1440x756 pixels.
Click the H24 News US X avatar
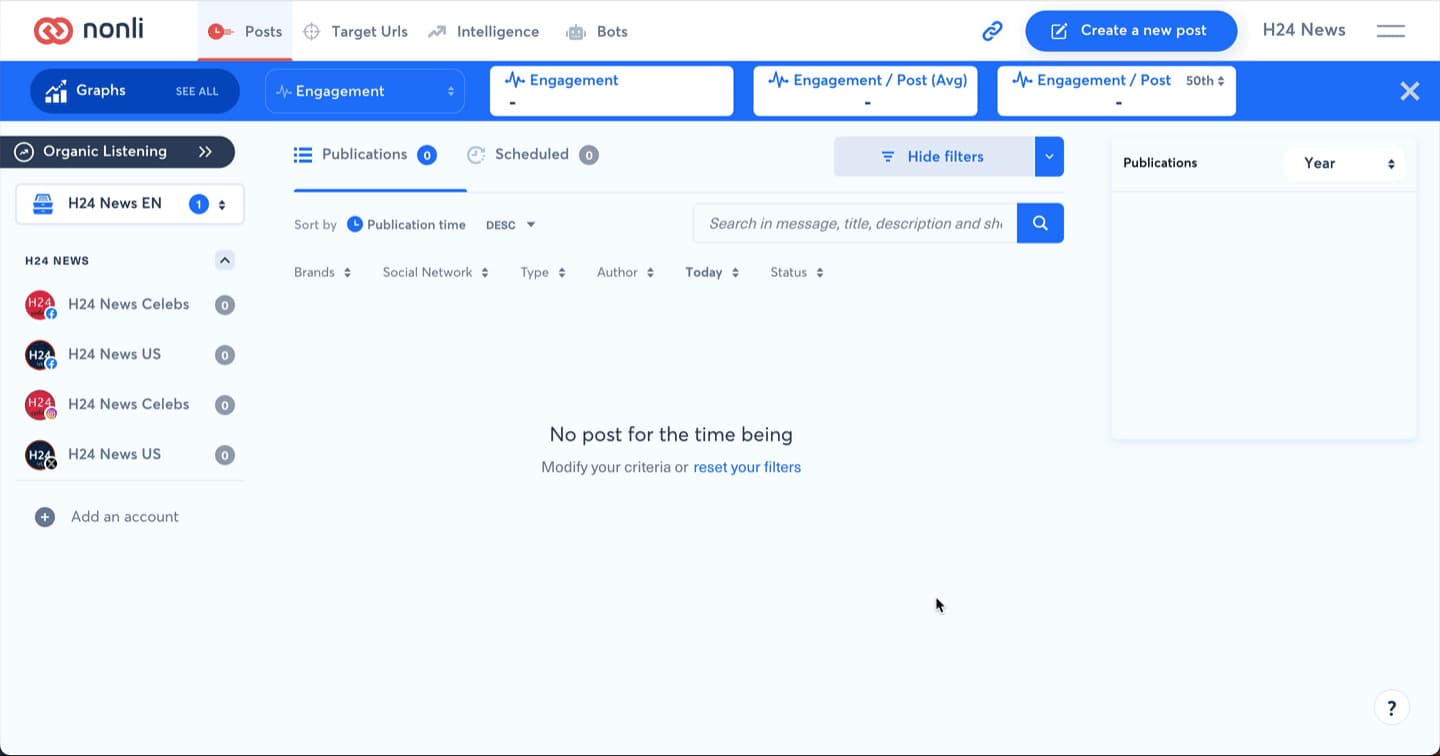[x=40, y=455]
